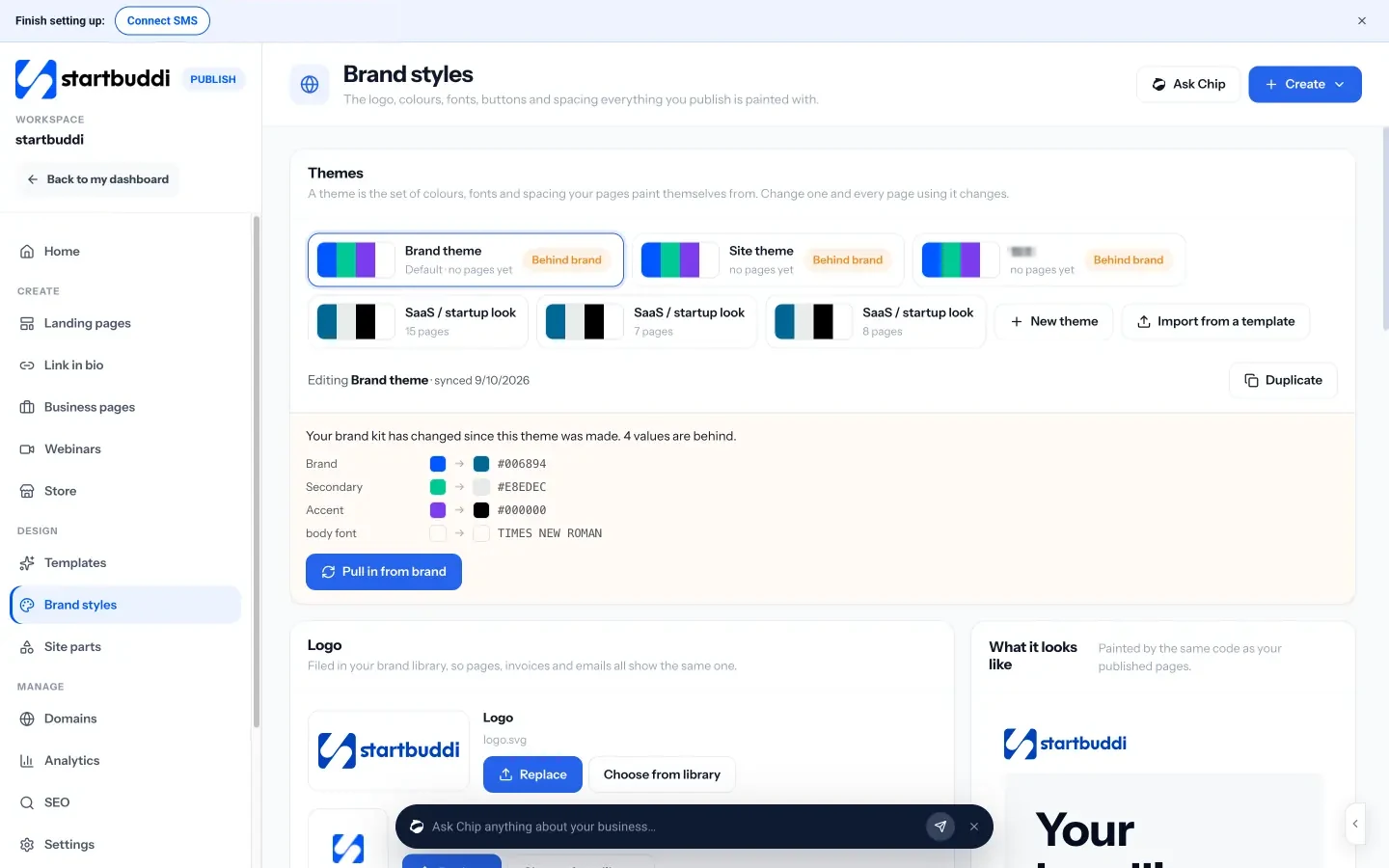
Task: Open Templates section
Action: coord(125,563)
